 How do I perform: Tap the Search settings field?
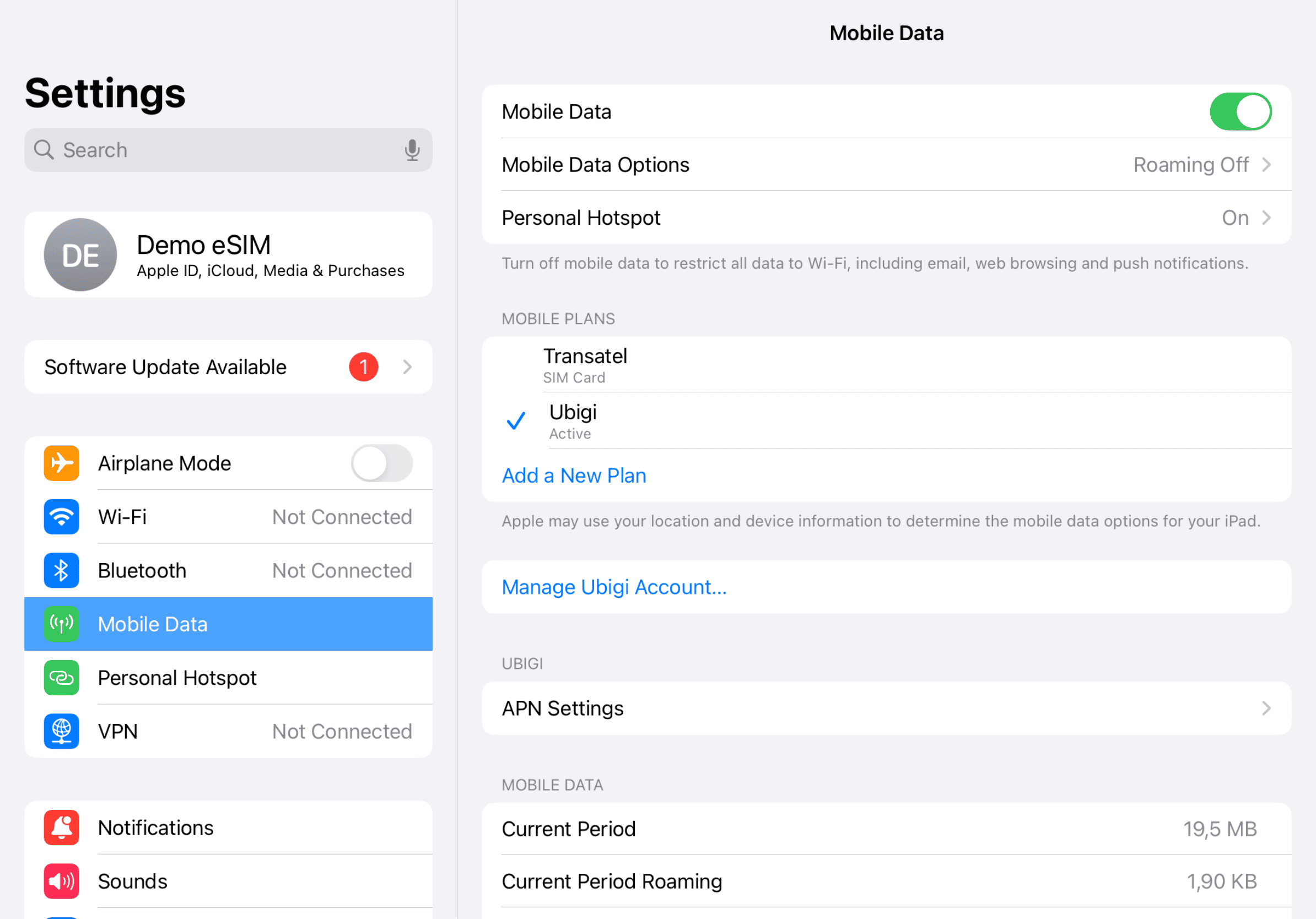228,150
